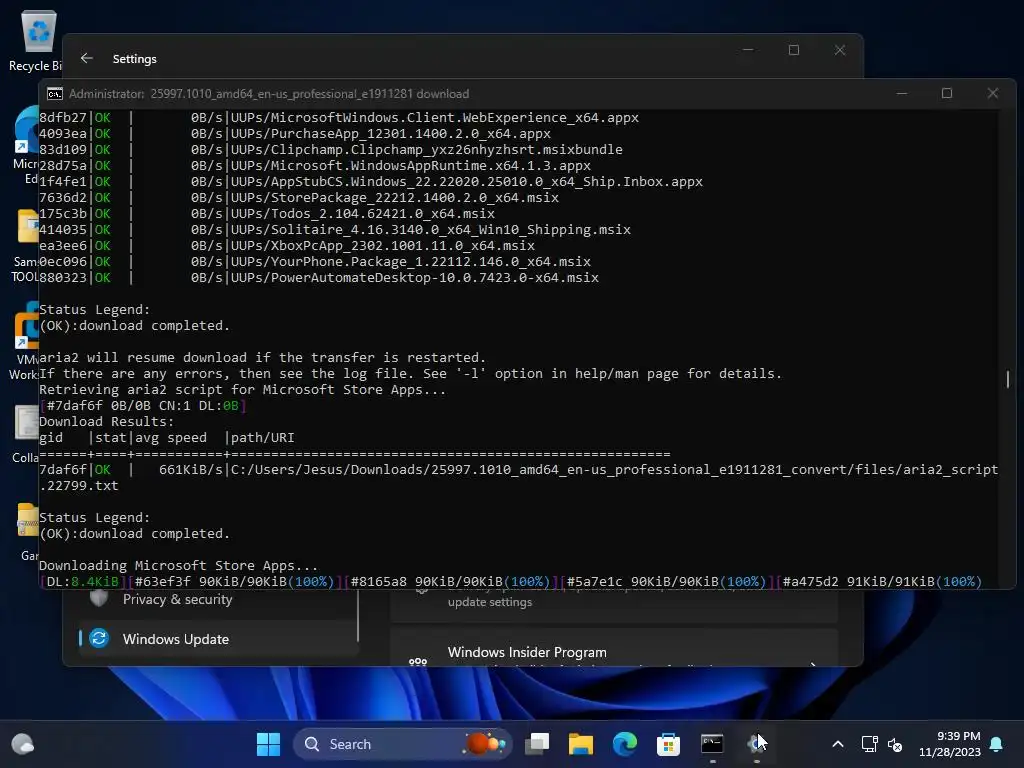Switch to the Settings taskbar icon
The height and width of the screenshot is (768, 1024).
(756, 744)
